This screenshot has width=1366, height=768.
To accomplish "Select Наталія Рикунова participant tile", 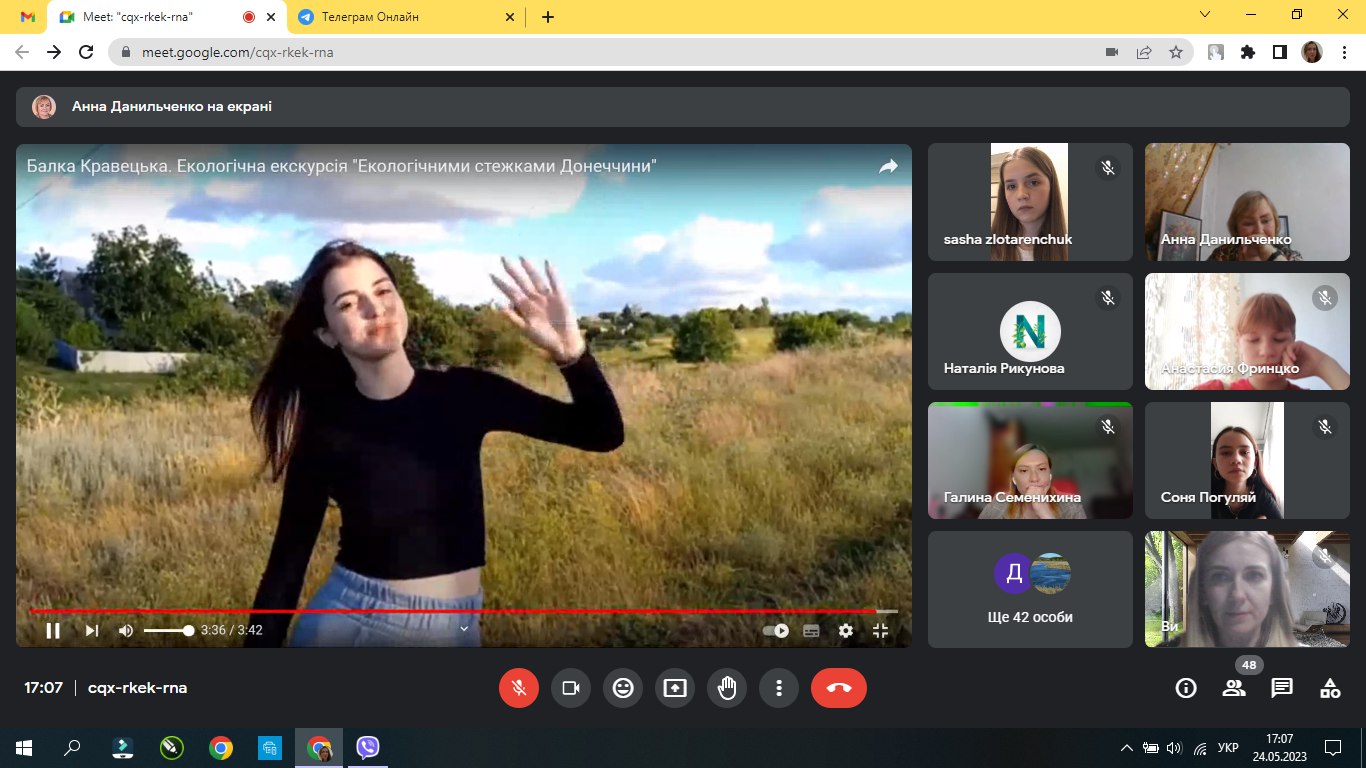I will (x=1030, y=331).
